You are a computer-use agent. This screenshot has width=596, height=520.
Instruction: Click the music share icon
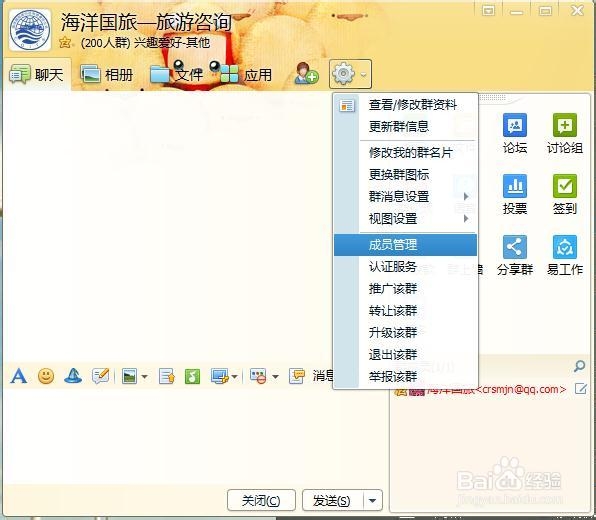click(192, 376)
